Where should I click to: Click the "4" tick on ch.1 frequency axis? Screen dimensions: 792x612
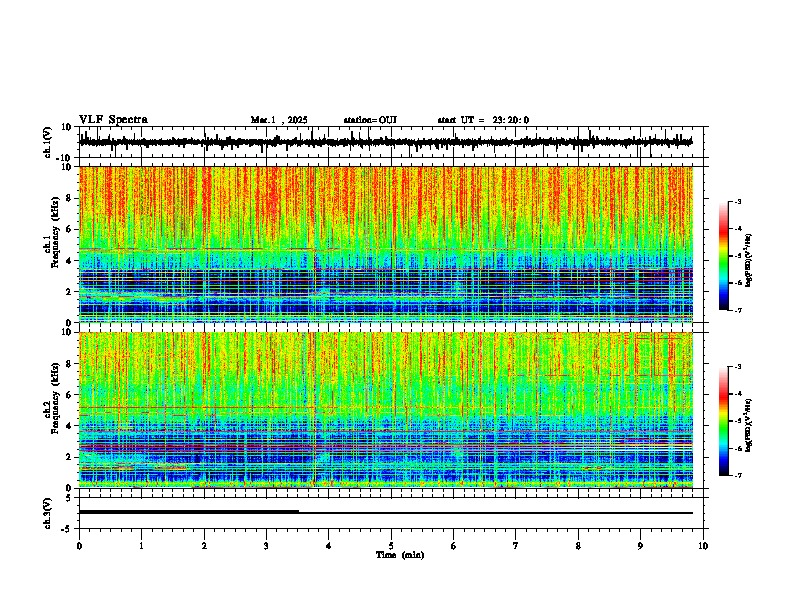coord(70,261)
